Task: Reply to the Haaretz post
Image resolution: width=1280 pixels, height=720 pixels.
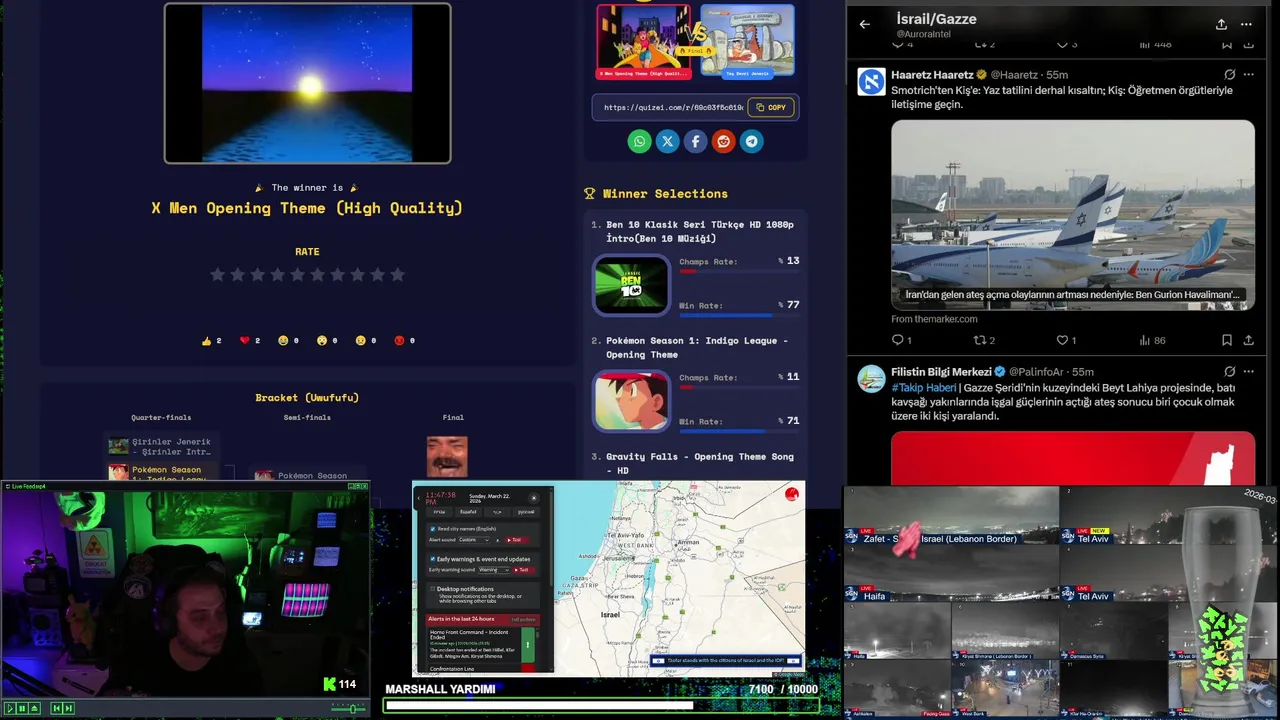Action: click(x=898, y=340)
